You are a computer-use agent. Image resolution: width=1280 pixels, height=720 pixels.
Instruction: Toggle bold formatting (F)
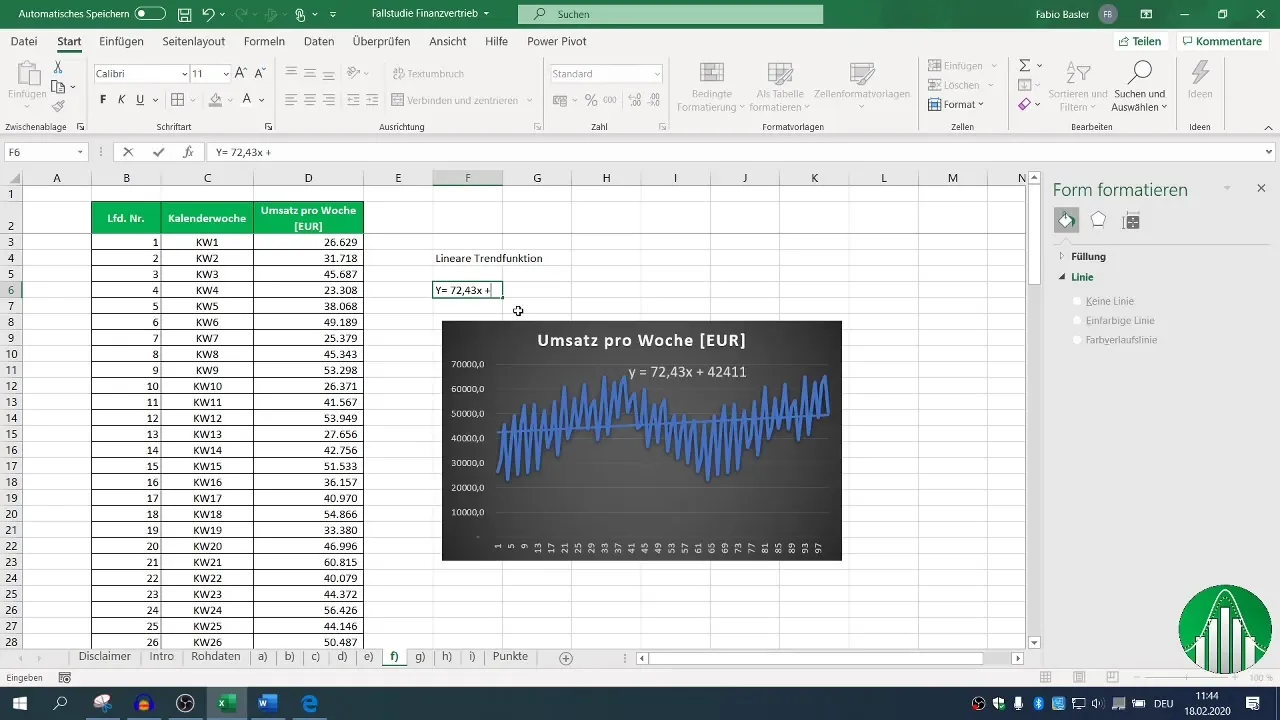103,100
